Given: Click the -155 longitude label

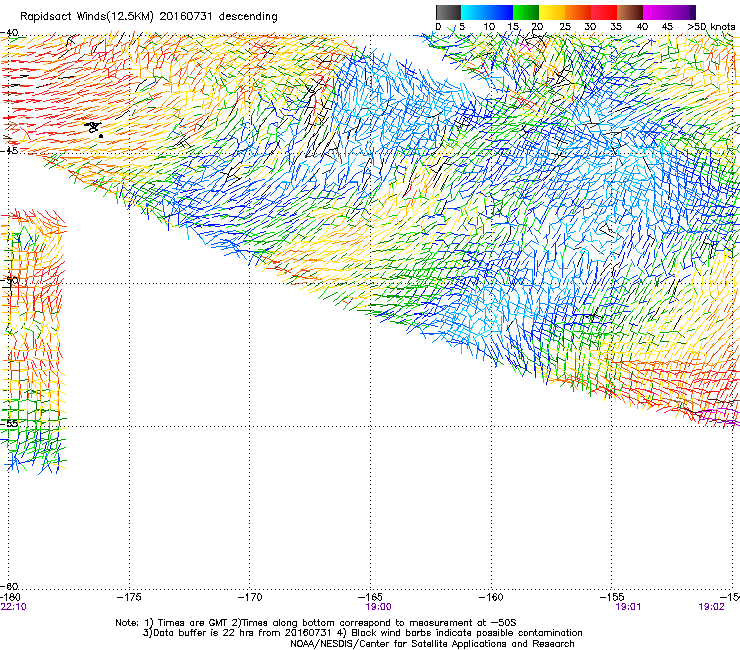Looking at the screenshot, I should pos(612,597).
